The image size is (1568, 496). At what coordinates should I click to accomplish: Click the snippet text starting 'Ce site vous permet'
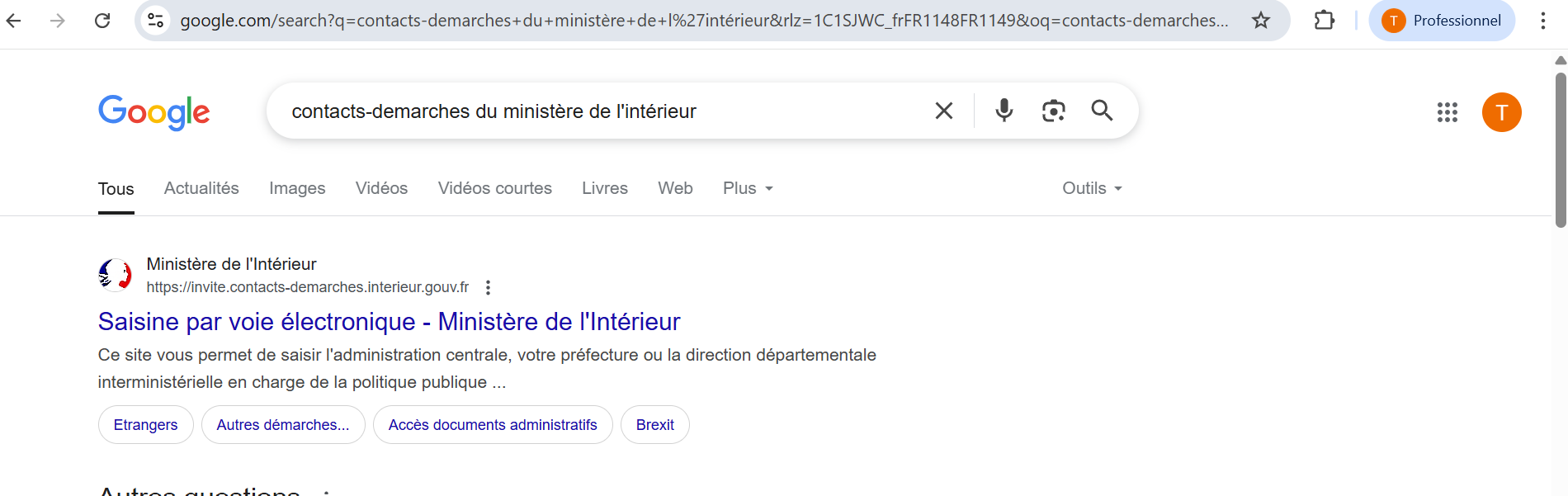(487, 368)
